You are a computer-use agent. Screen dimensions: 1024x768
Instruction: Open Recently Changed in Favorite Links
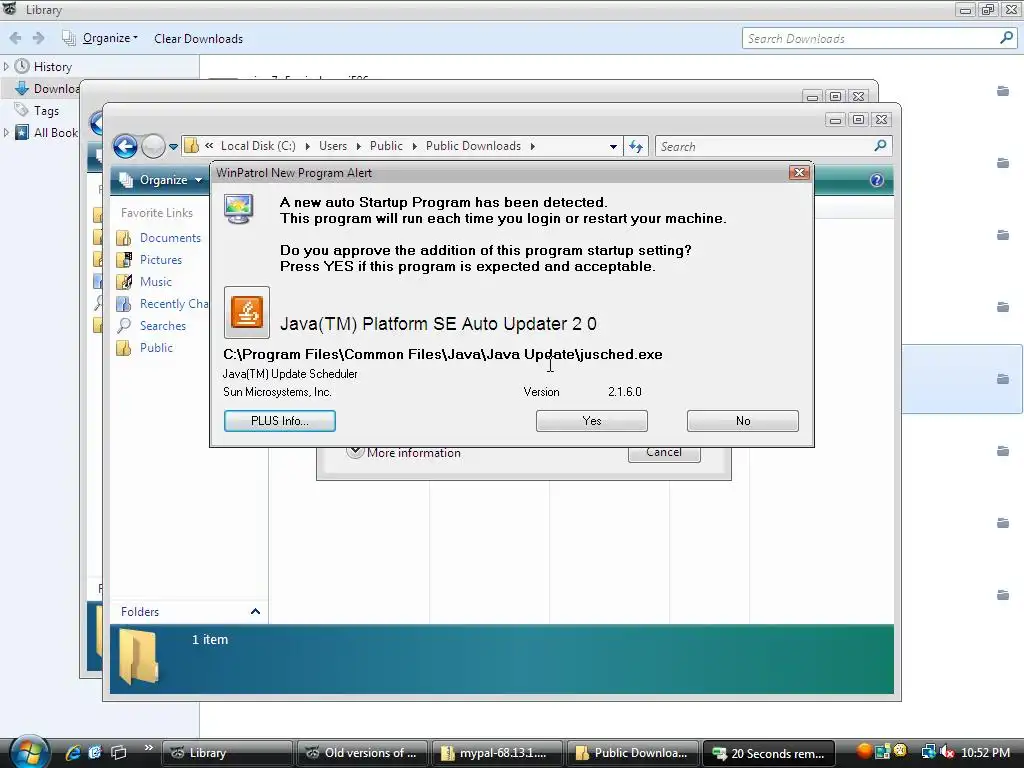click(174, 304)
